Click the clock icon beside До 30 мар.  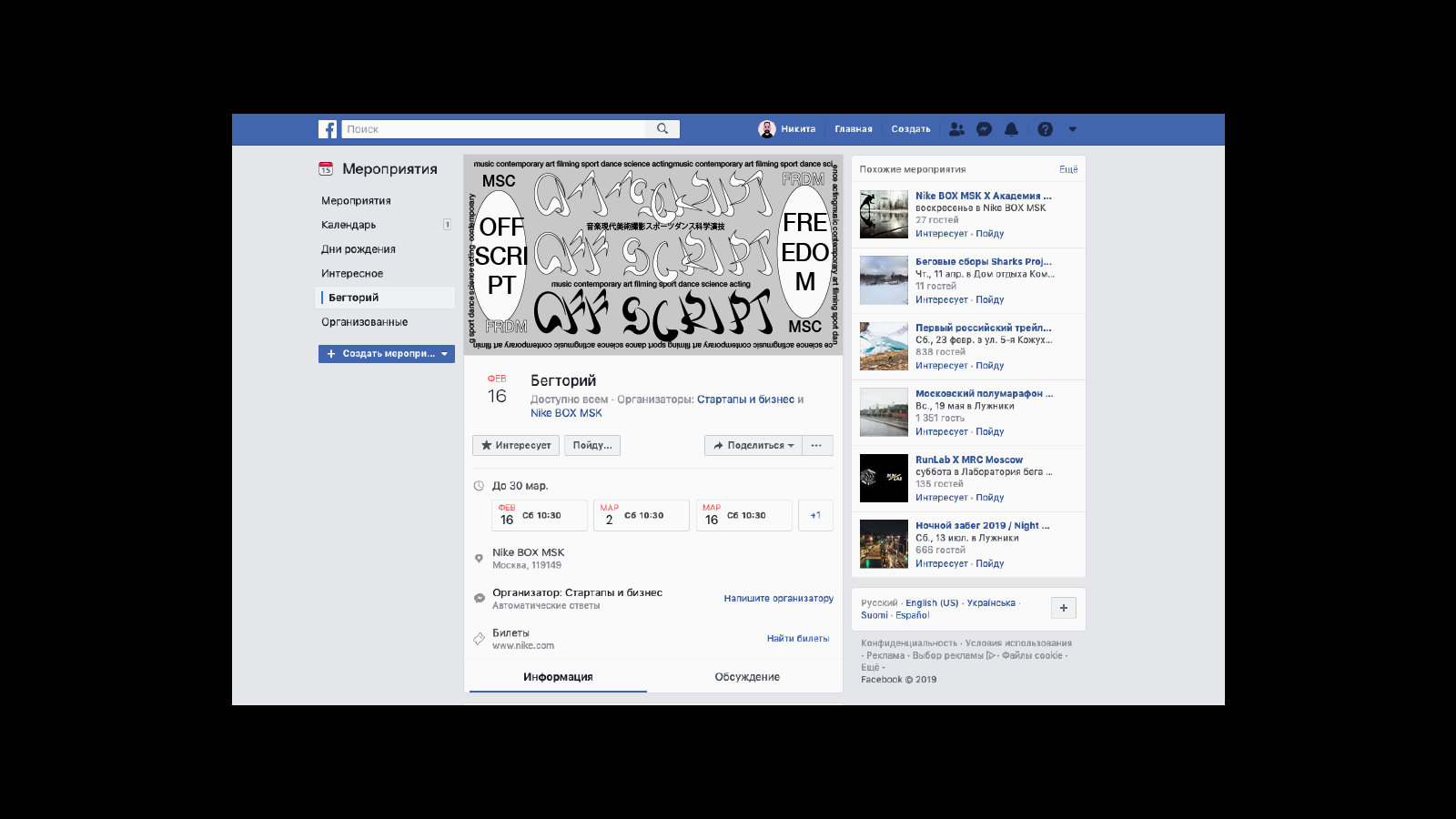[479, 486]
